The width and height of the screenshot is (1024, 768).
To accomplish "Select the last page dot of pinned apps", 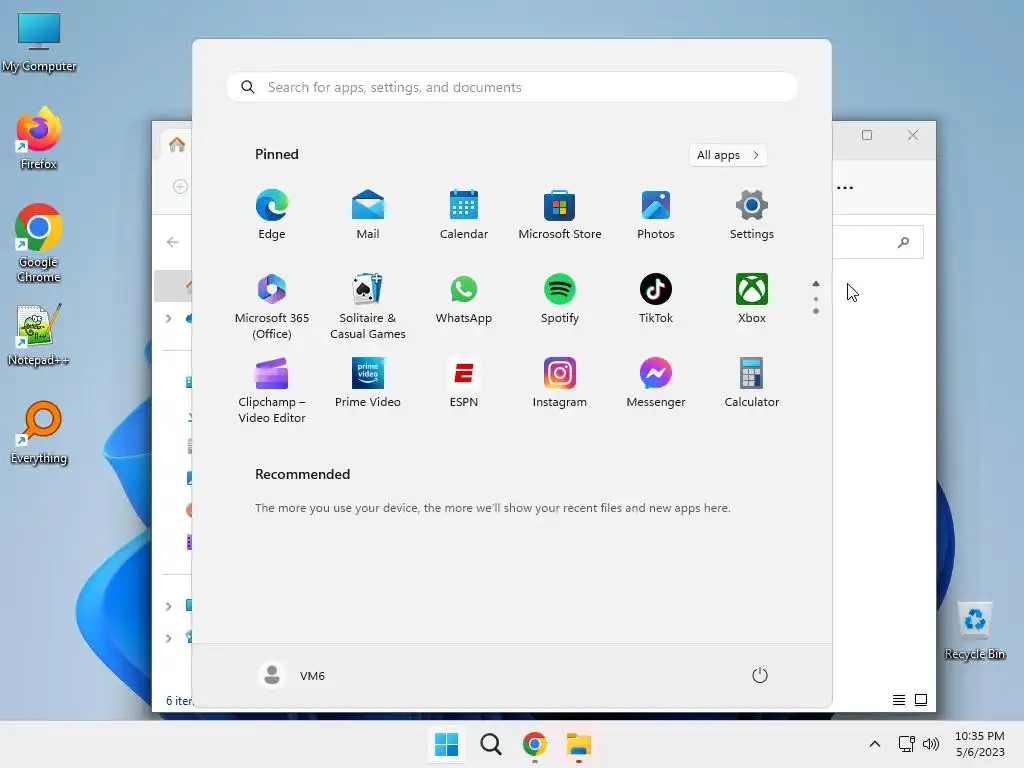I will [x=816, y=312].
